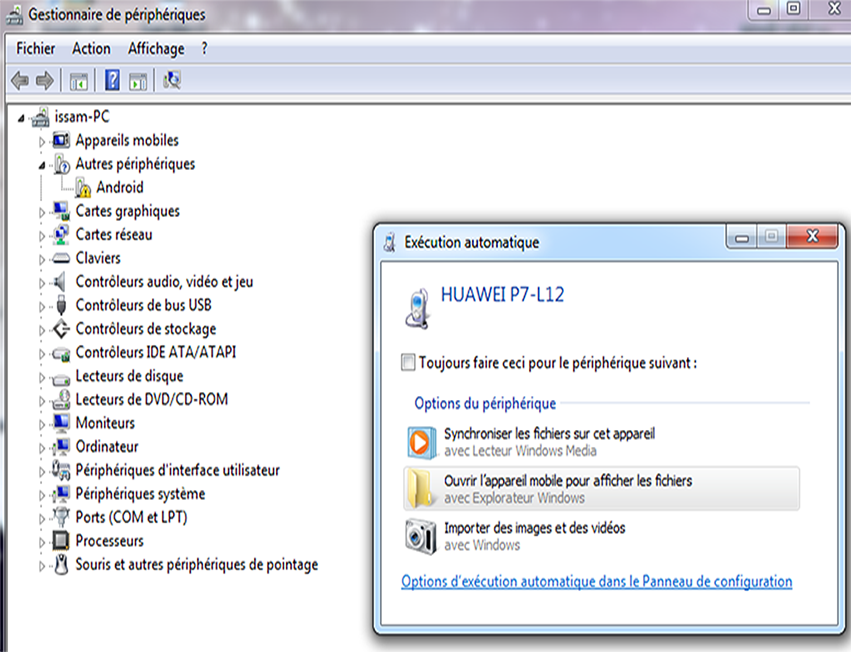851x652 pixels.
Task: Expand Périphériques système node
Action: (42, 495)
